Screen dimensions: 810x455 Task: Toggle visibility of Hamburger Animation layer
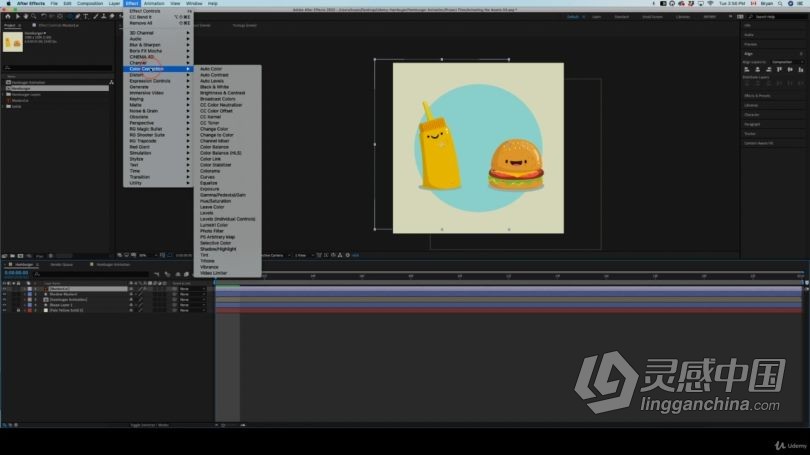tap(5, 300)
